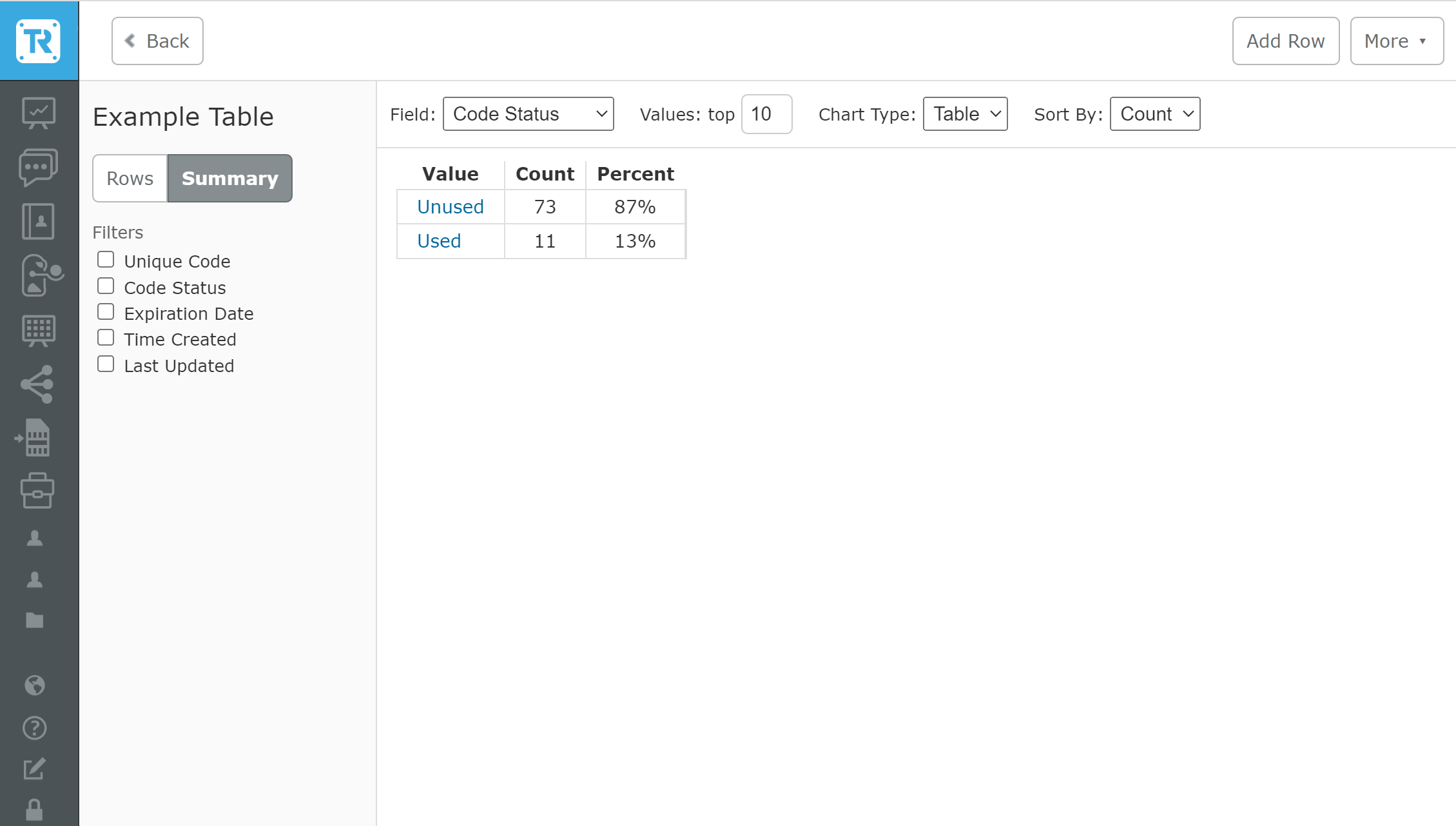This screenshot has width=1456, height=826.
Task: Click the edit pencil icon in sidebar
Action: 35,769
